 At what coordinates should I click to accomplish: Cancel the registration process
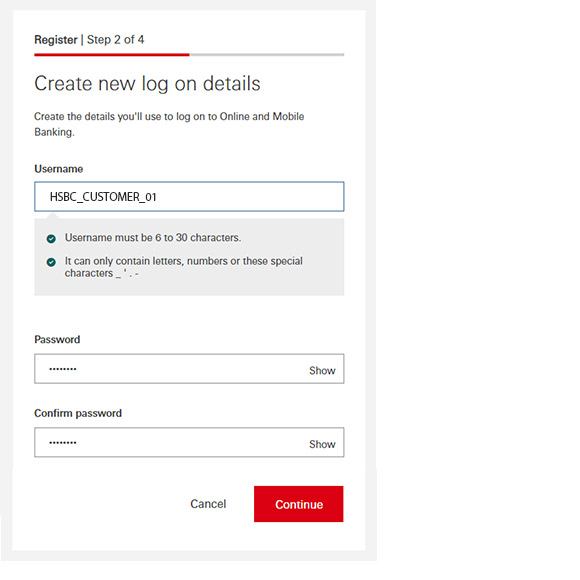[208, 504]
